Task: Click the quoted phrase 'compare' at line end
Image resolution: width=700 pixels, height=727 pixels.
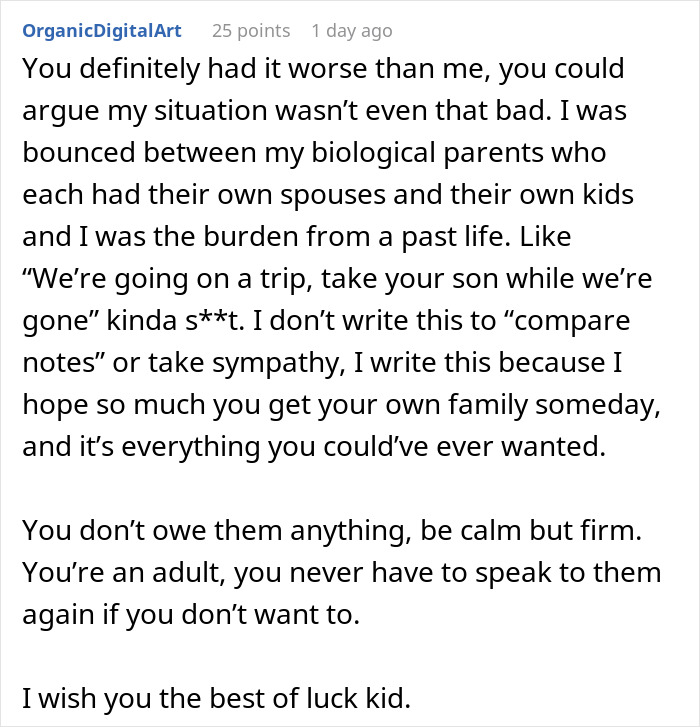Action: tap(566, 321)
